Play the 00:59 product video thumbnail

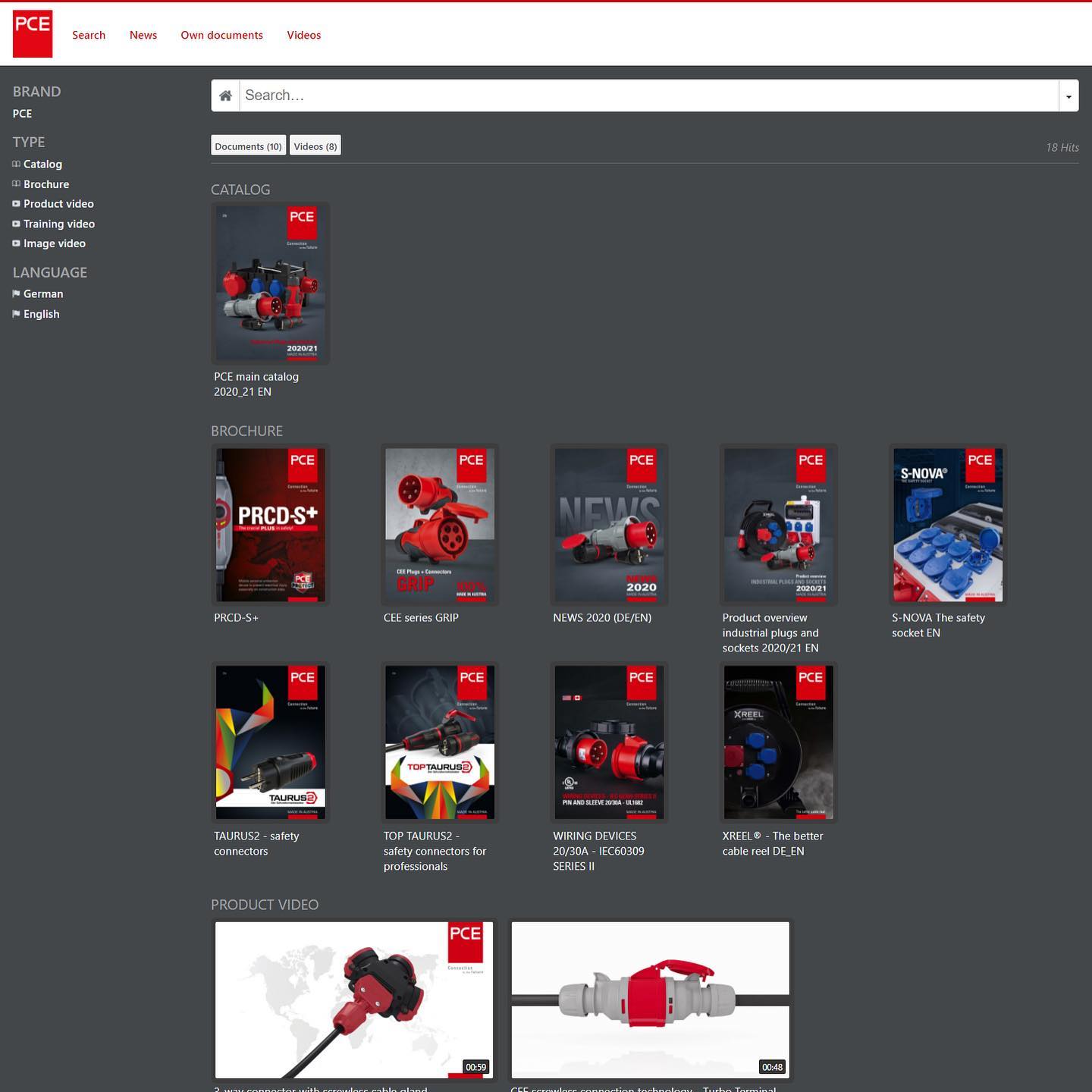354,999
